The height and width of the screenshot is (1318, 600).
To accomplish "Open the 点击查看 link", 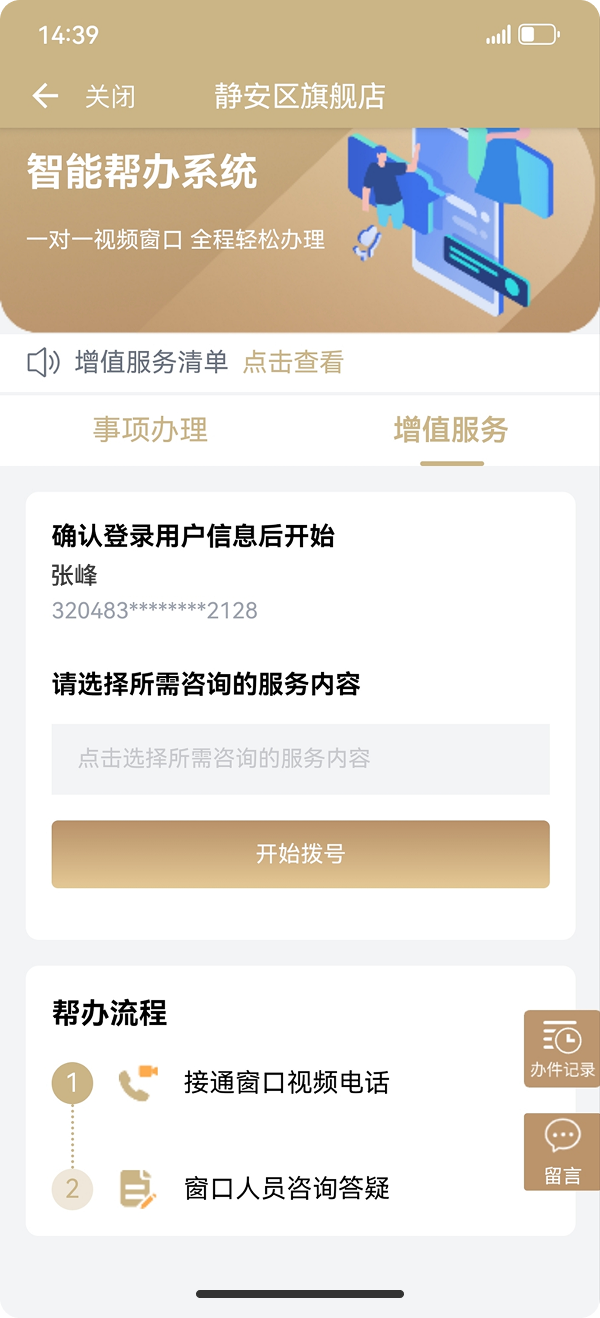I will [x=293, y=362].
